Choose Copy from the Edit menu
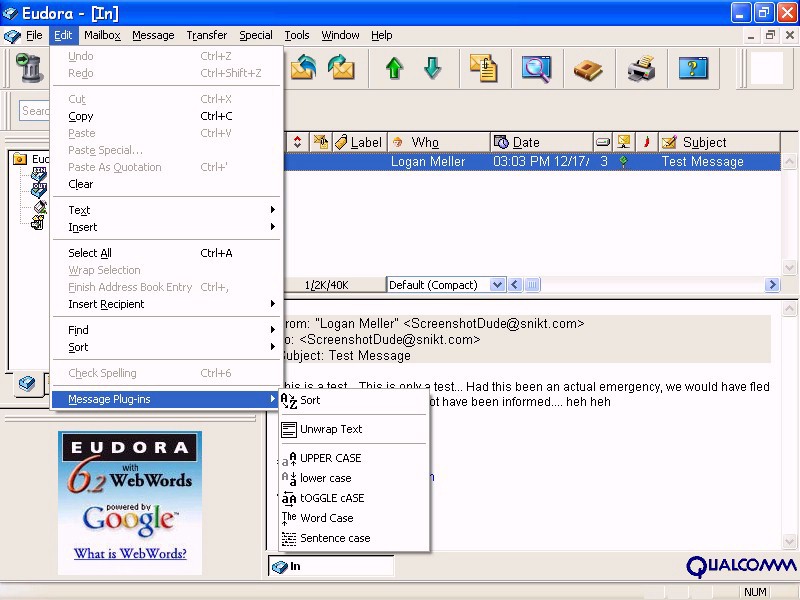Screen dimensions: 800x600 (x=166, y=116)
